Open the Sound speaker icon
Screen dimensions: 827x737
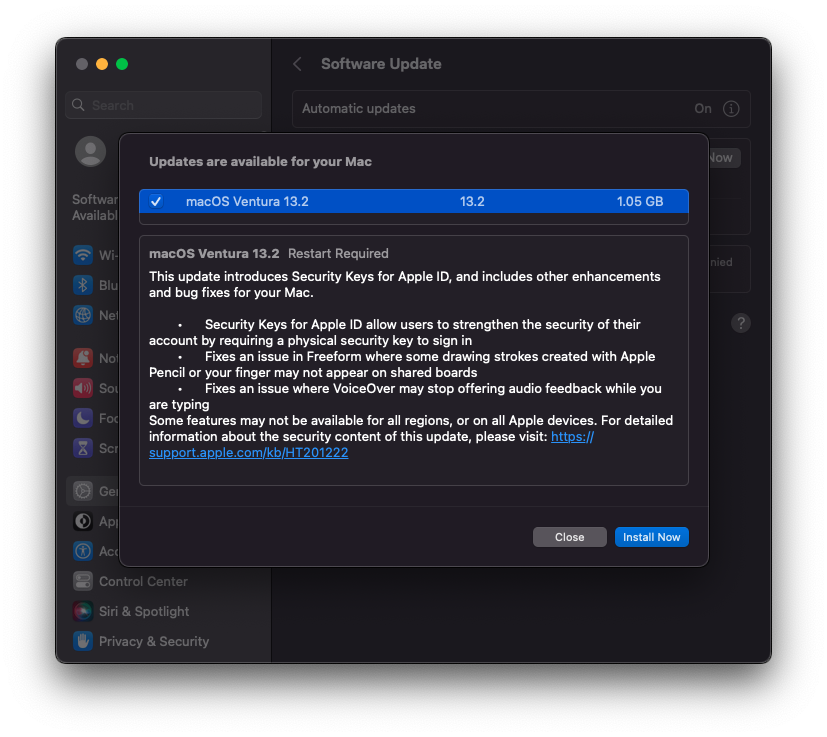point(83,388)
